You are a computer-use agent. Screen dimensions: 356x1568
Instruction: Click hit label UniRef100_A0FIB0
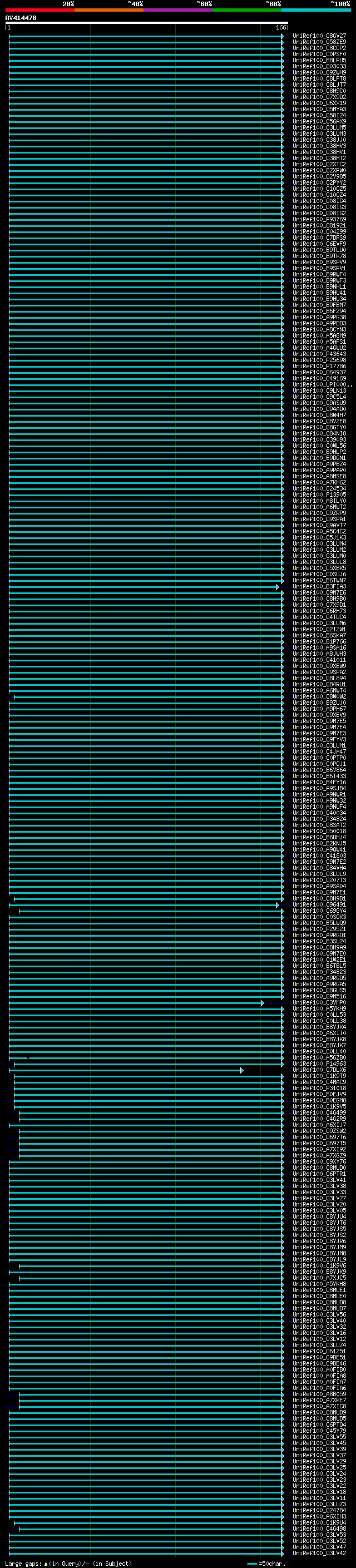coord(319,1370)
